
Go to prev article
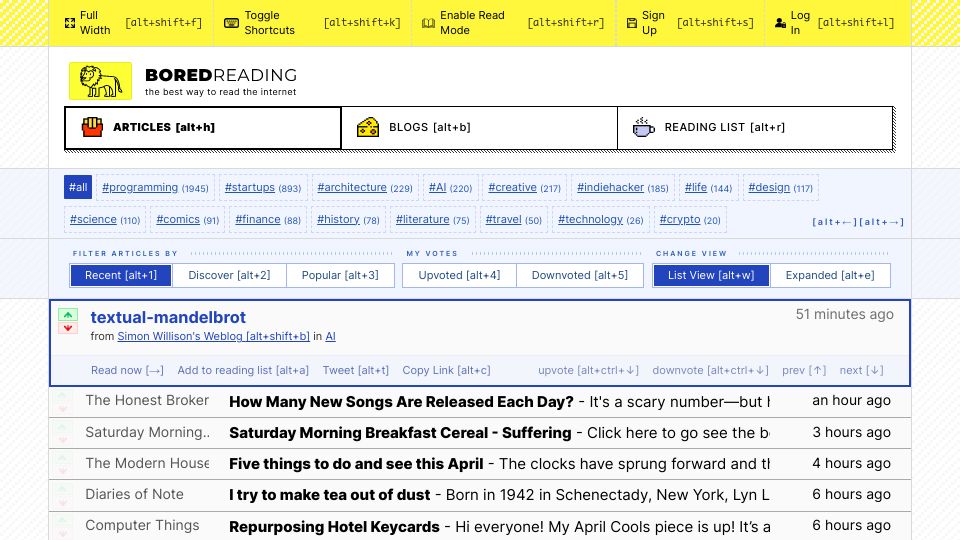coord(804,370)
